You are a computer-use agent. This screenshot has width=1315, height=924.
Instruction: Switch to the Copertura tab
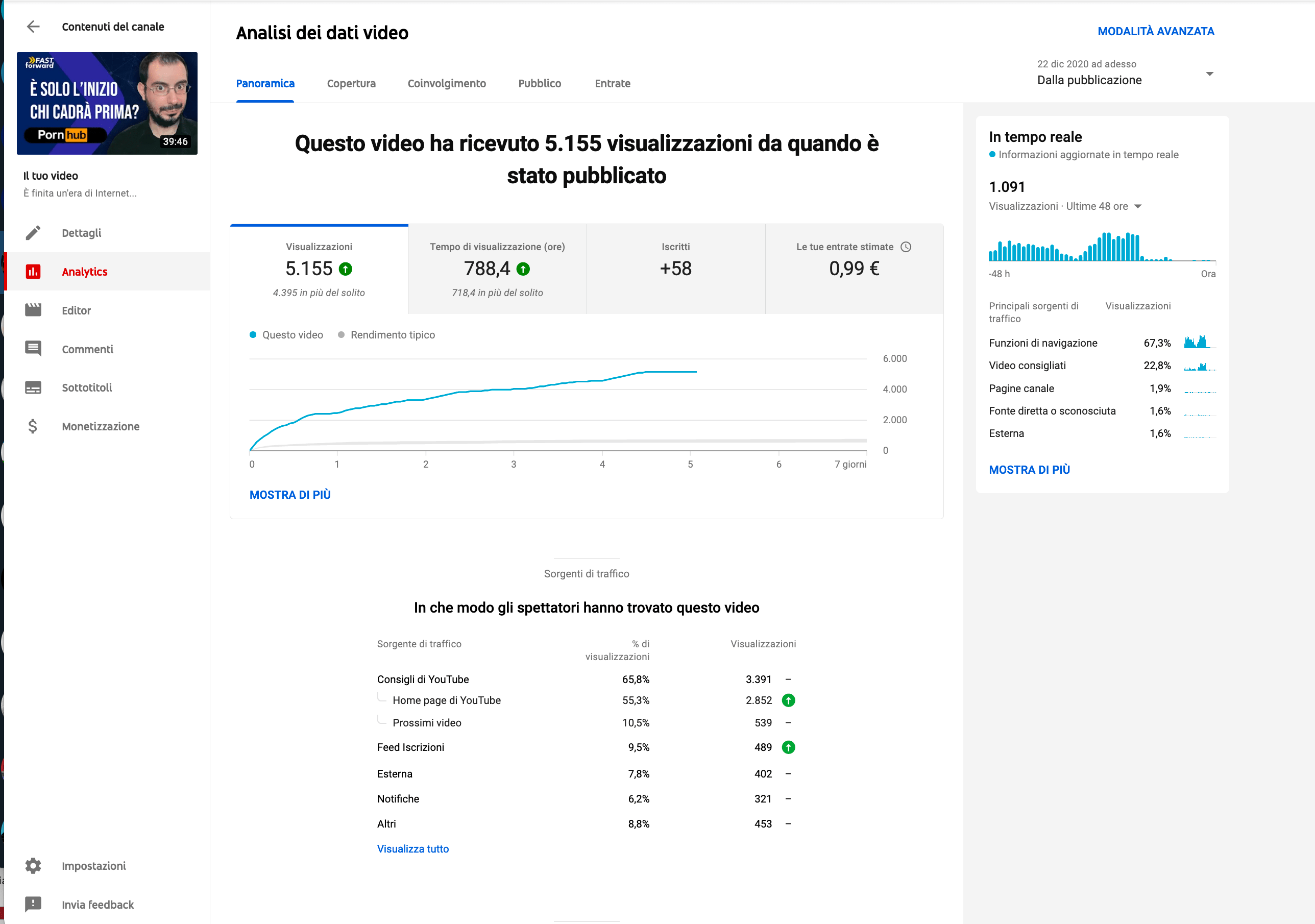click(x=351, y=84)
